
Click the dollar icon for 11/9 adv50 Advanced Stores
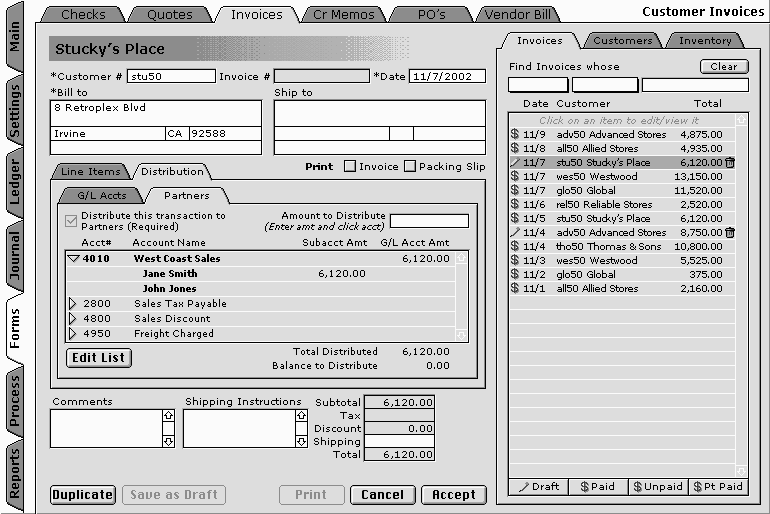[515, 134]
